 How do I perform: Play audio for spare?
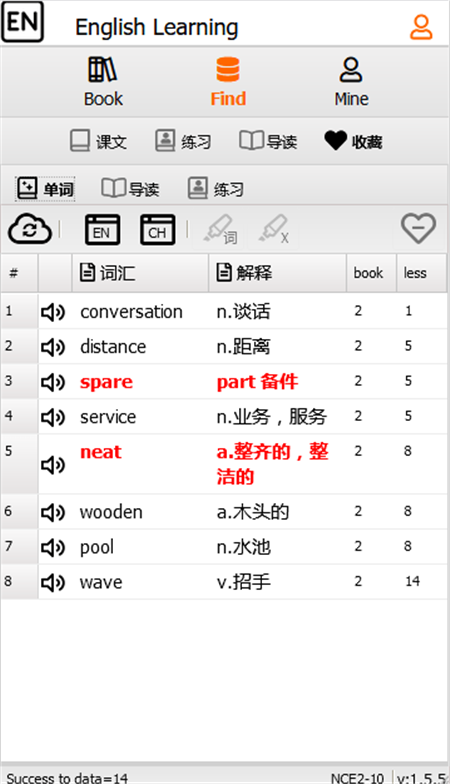(x=53, y=382)
